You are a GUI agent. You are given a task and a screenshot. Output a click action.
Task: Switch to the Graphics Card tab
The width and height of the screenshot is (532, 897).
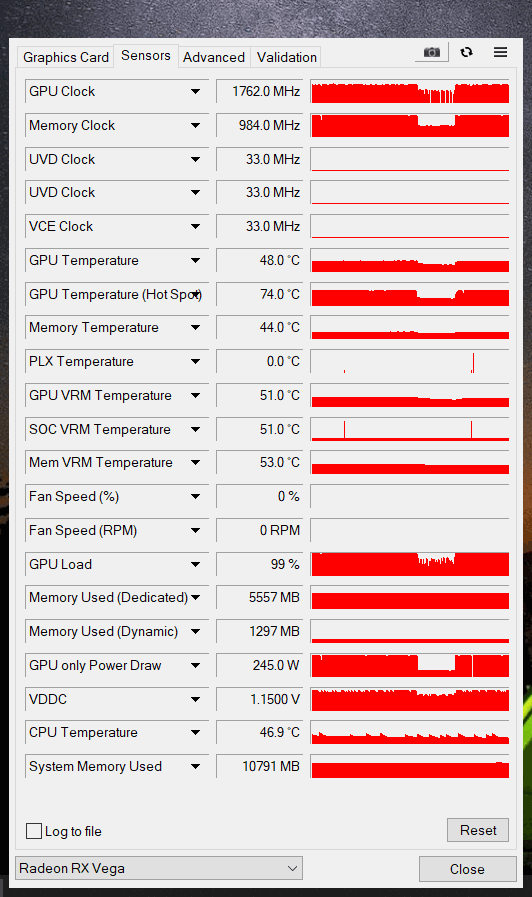[66, 57]
